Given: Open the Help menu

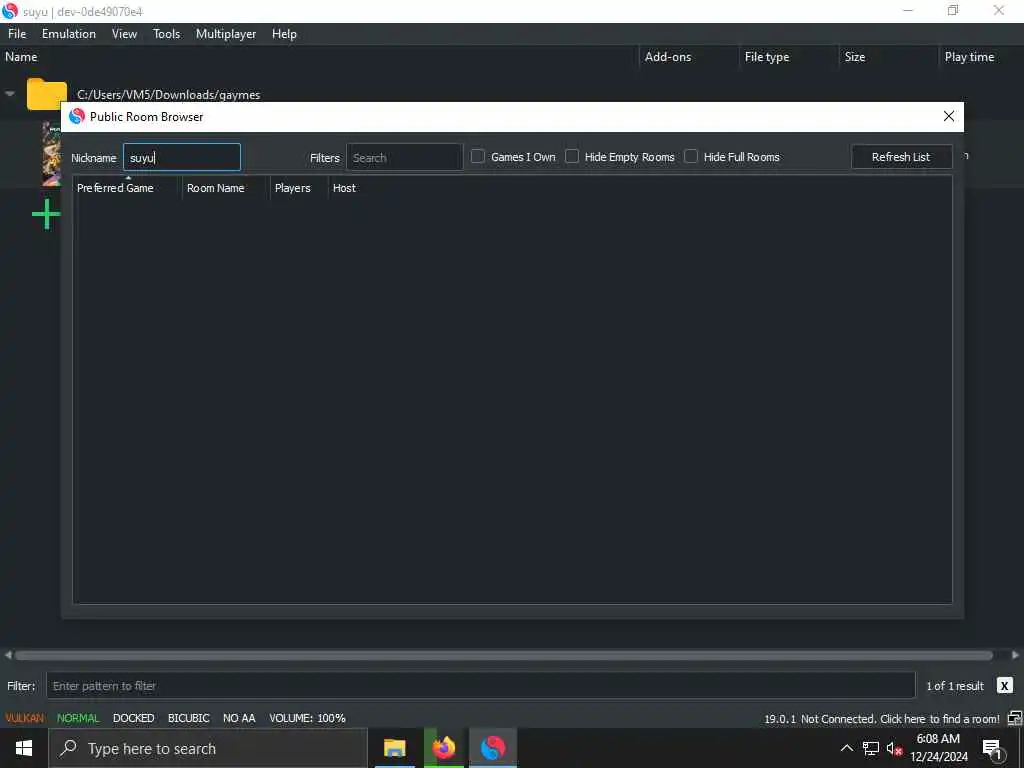Looking at the screenshot, I should tap(284, 34).
